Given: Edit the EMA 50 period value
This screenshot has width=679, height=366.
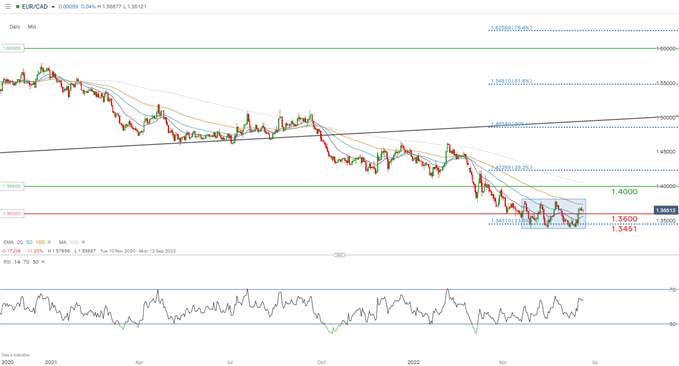Looking at the screenshot, I should point(29,242).
